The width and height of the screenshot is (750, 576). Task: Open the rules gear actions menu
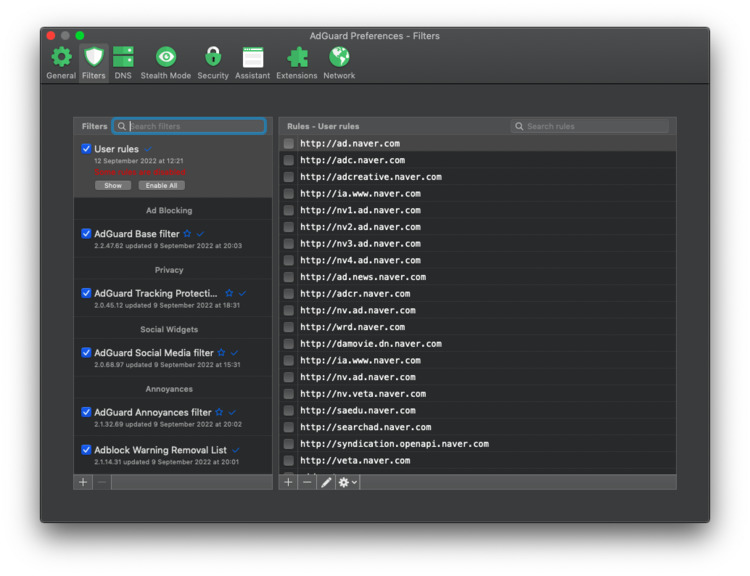(x=347, y=482)
